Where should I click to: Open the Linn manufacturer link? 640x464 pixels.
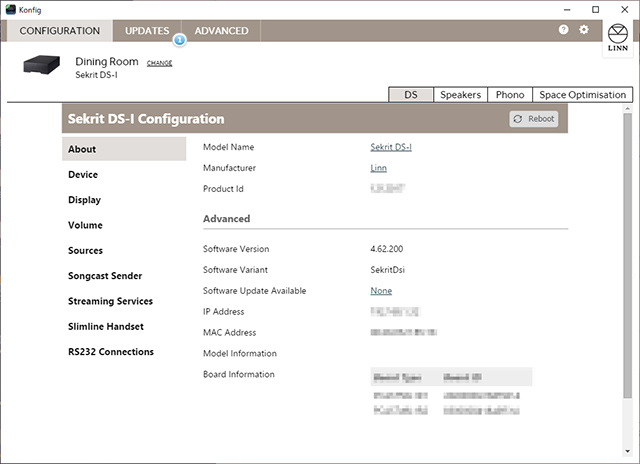tap(378, 168)
